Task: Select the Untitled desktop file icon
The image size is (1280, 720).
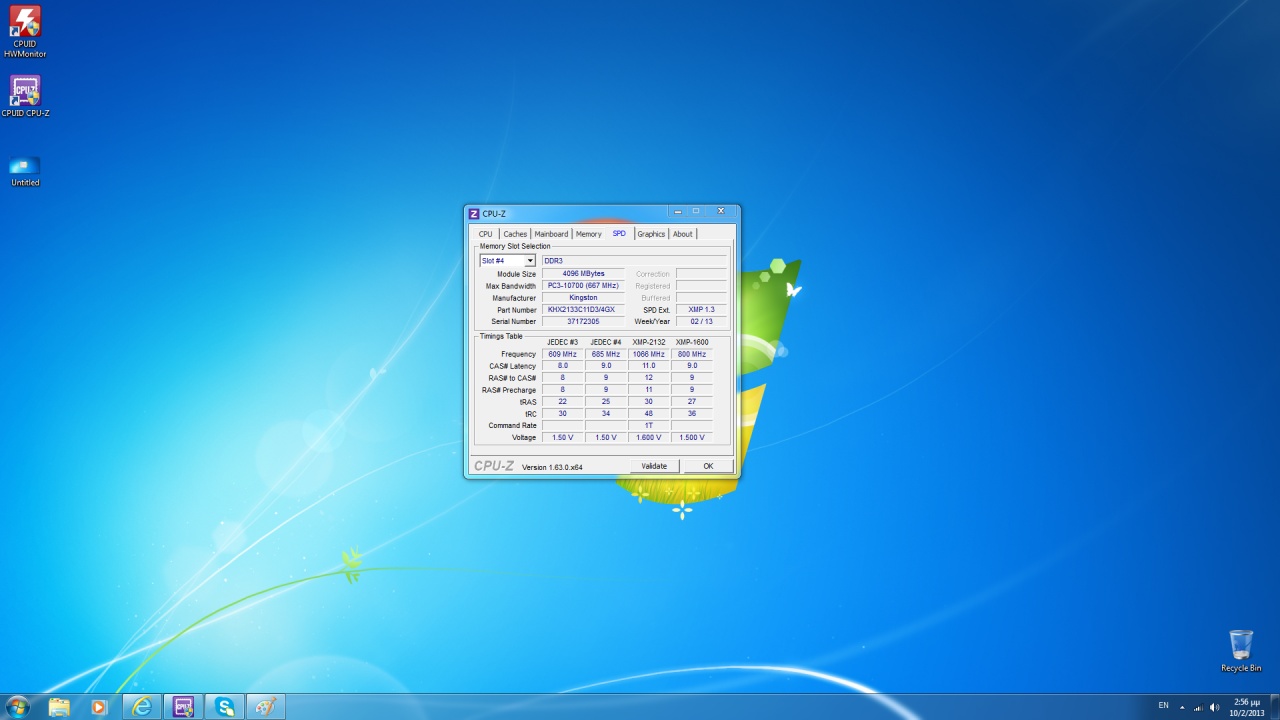Action: point(25,170)
